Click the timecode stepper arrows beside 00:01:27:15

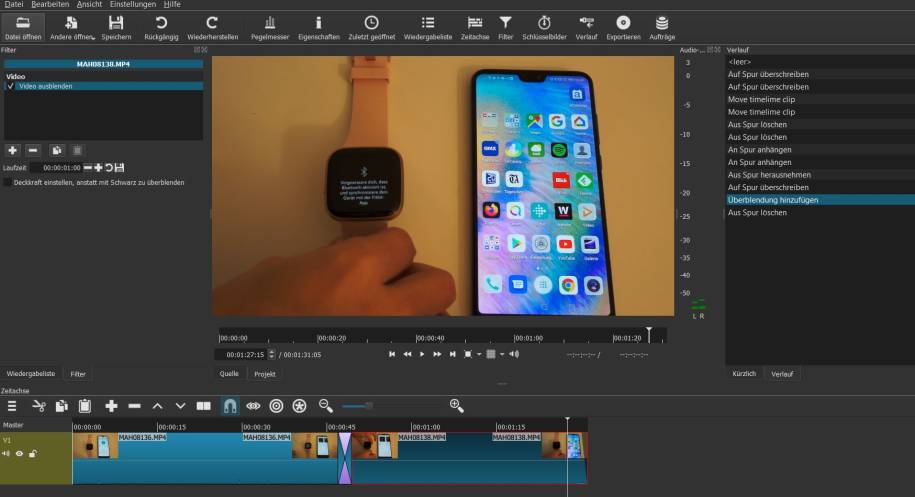271,354
